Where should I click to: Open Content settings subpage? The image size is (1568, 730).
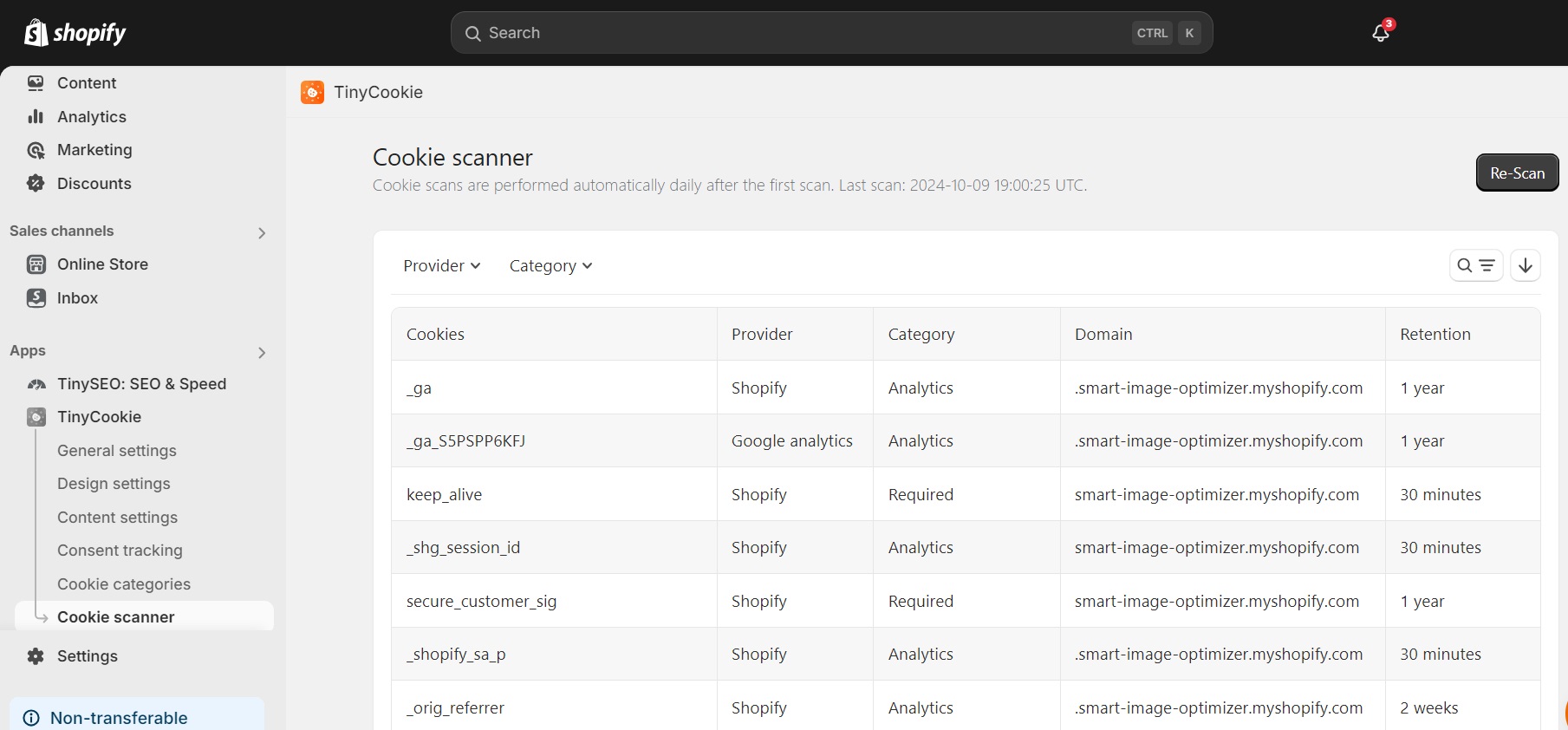[117, 518]
